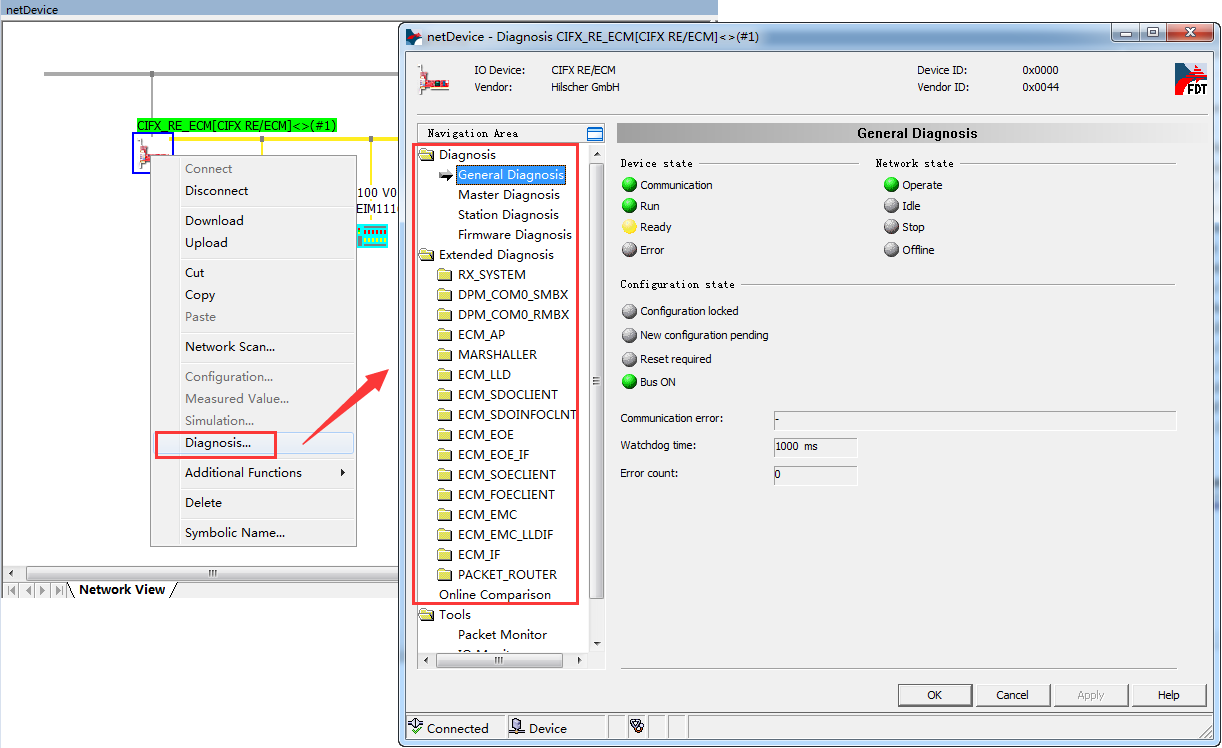Click the Help button
Viewport: 1222px width, 748px height.
click(1169, 695)
